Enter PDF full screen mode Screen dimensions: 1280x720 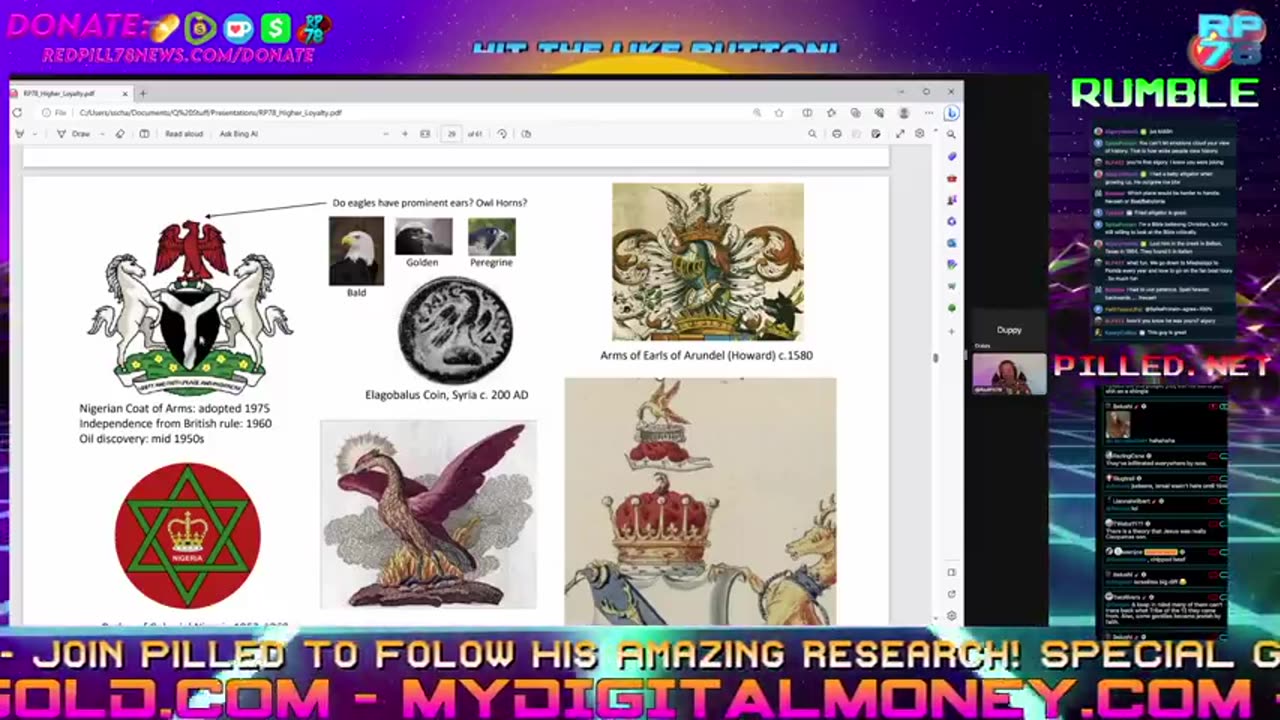900,134
